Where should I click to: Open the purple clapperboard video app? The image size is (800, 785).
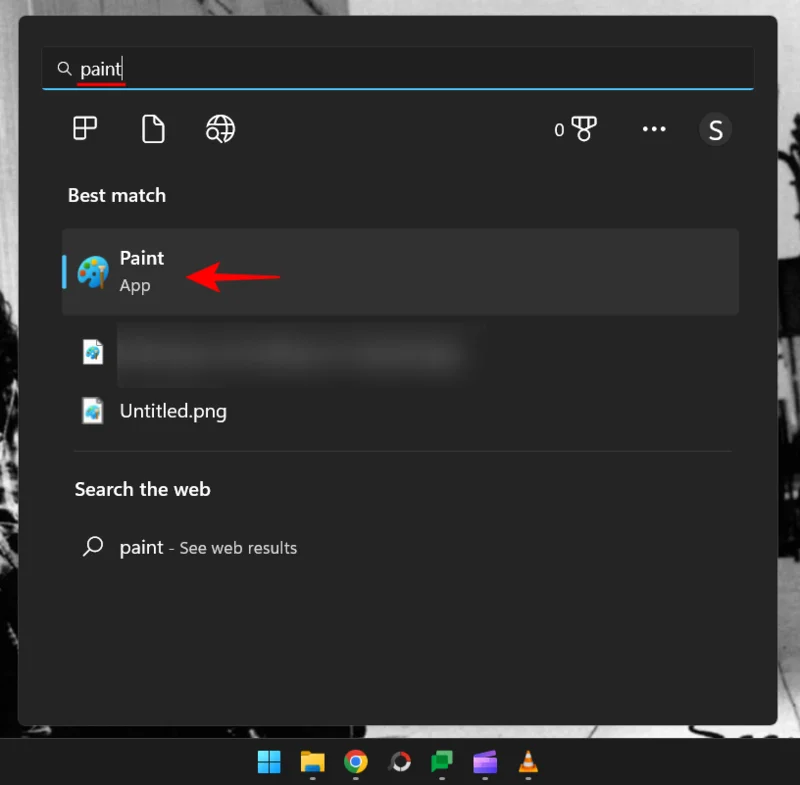(485, 762)
